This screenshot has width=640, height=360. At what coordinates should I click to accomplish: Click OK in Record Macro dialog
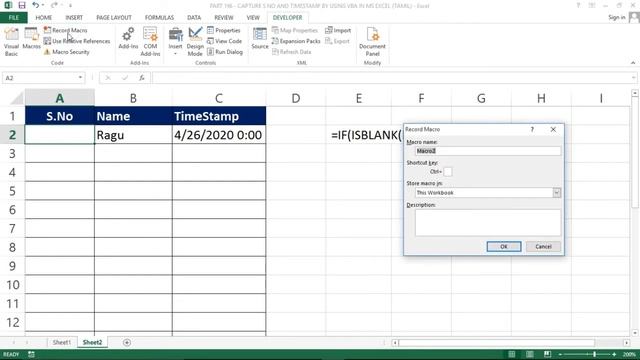point(504,247)
